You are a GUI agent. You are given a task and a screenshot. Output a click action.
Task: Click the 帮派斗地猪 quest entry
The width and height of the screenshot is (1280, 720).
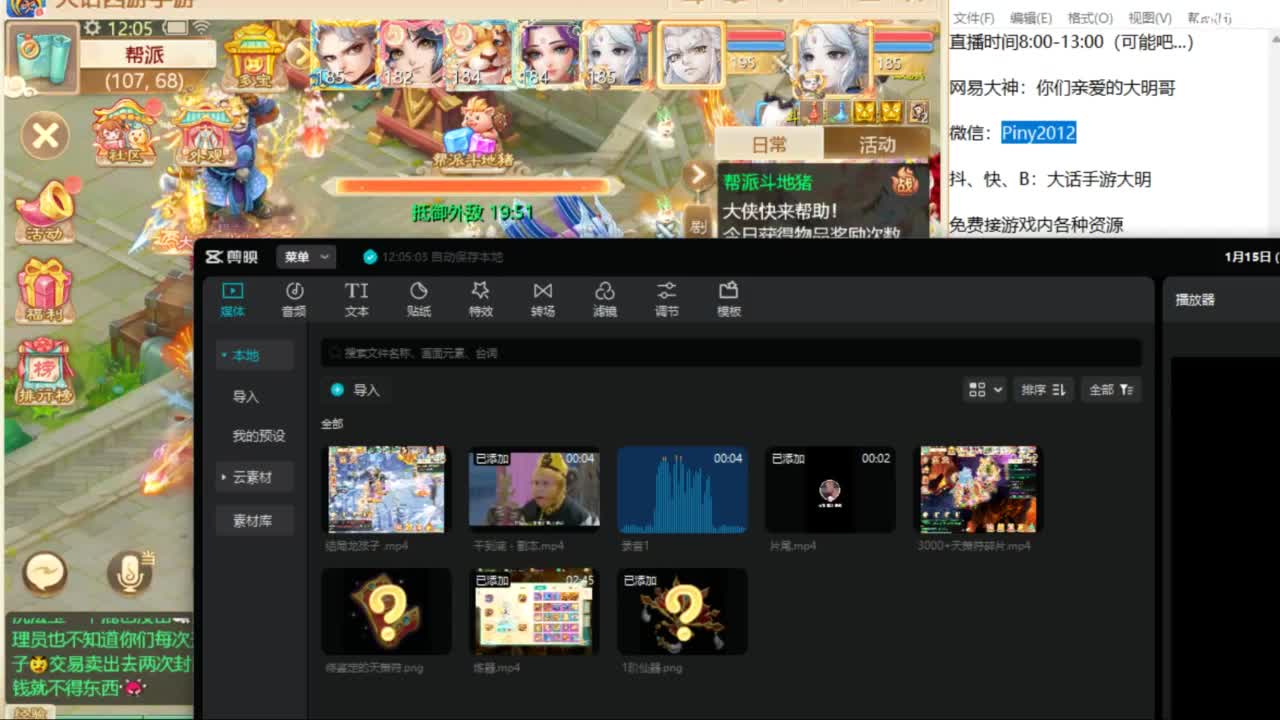click(x=768, y=183)
